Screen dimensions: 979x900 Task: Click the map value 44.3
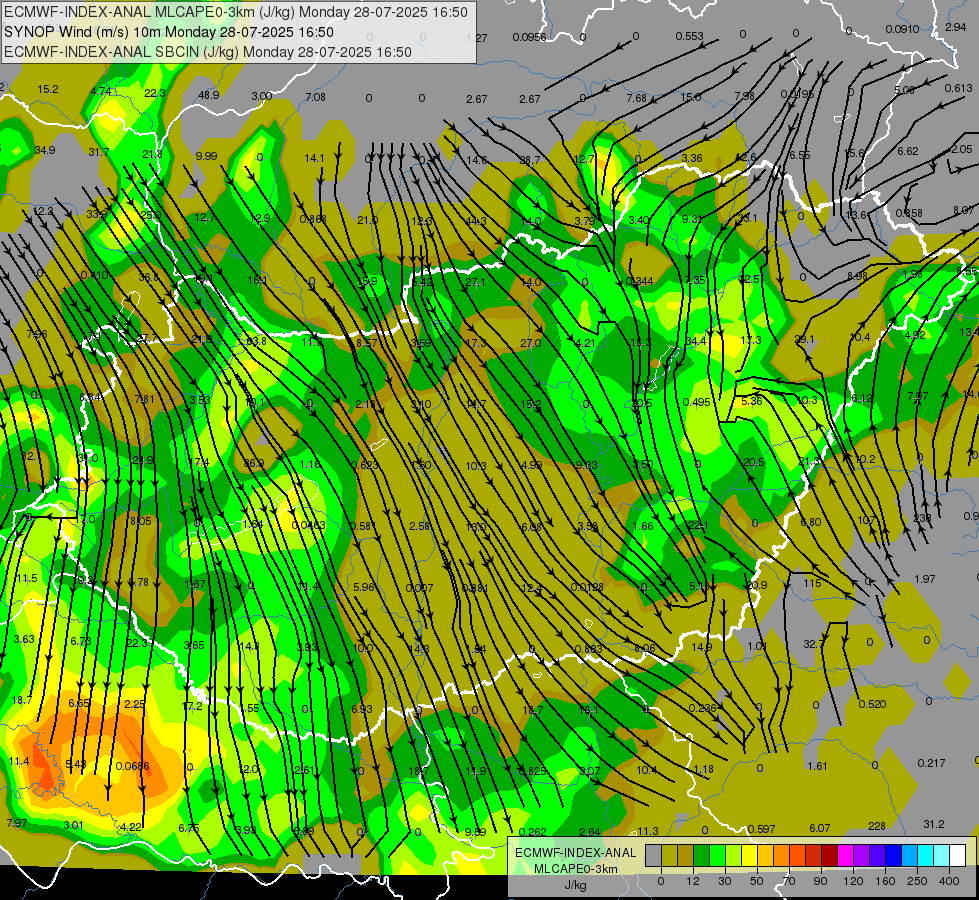[x=476, y=221]
